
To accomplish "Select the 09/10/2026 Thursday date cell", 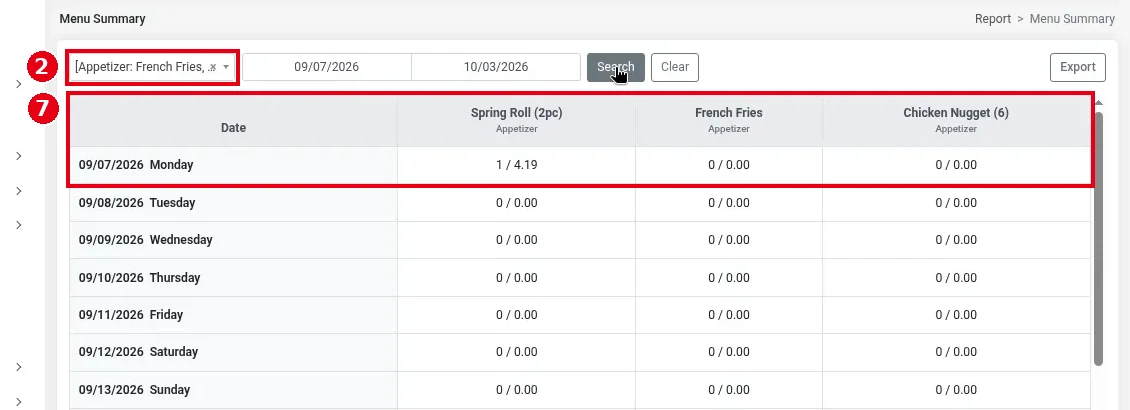I will [233, 277].
